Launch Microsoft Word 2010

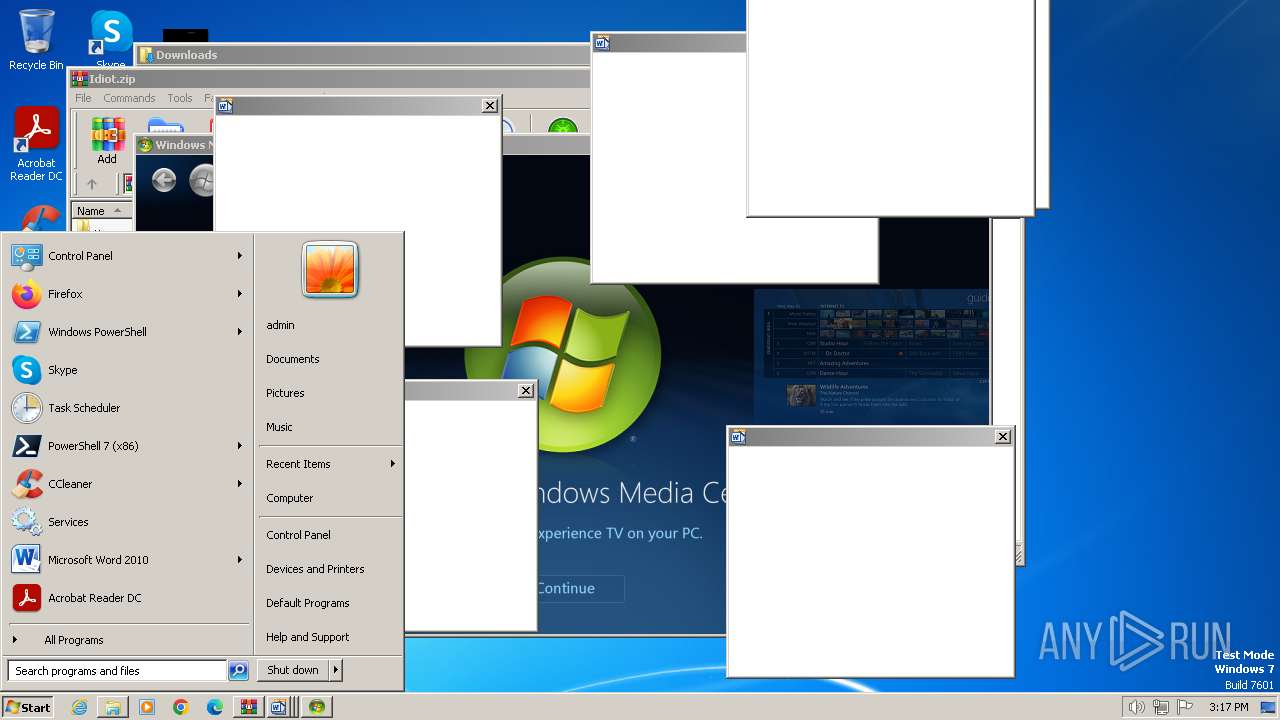pos(127,560)
